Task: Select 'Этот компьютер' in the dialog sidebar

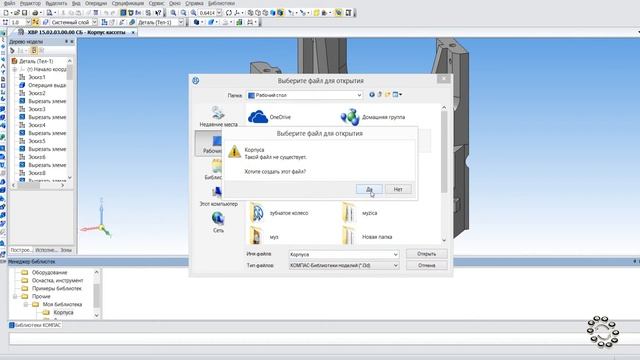Action: [218, 197]
